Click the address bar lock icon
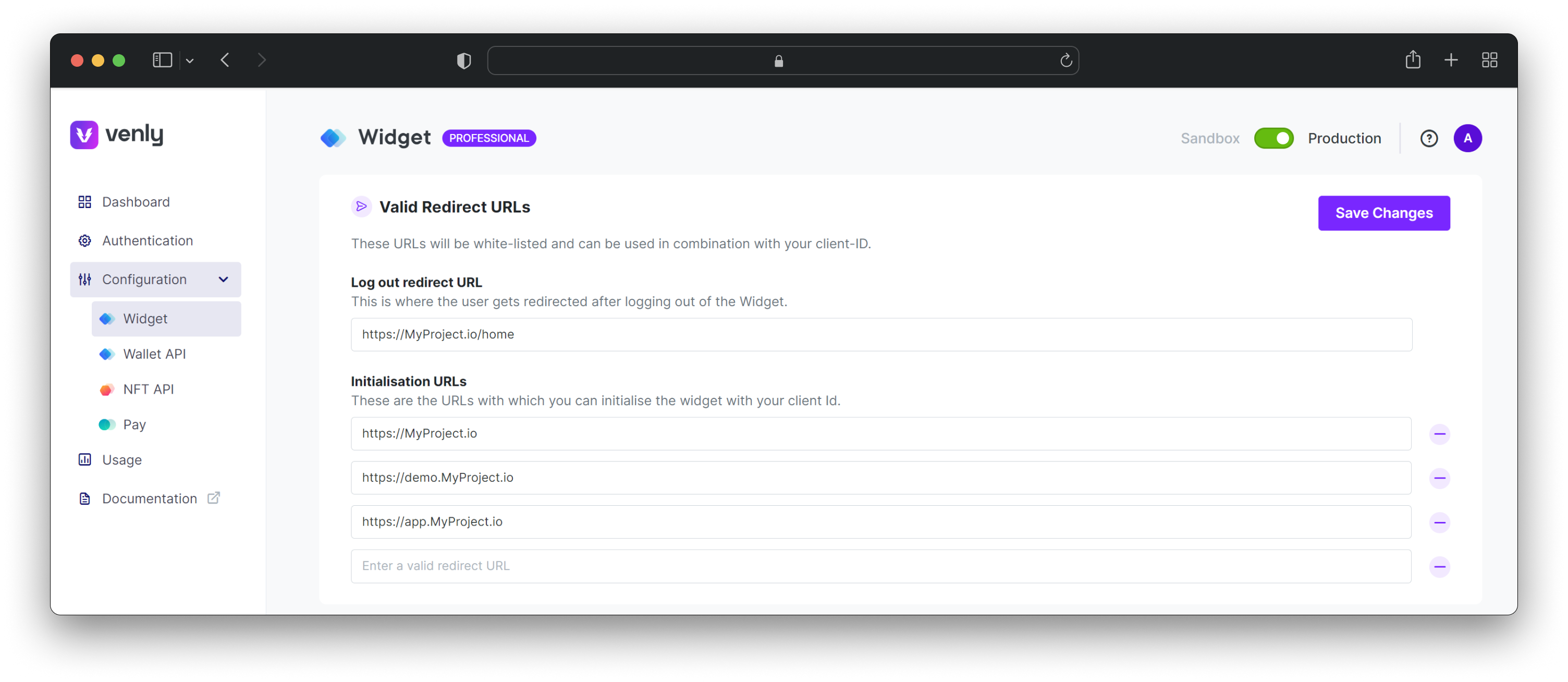 tap(778, 61)
